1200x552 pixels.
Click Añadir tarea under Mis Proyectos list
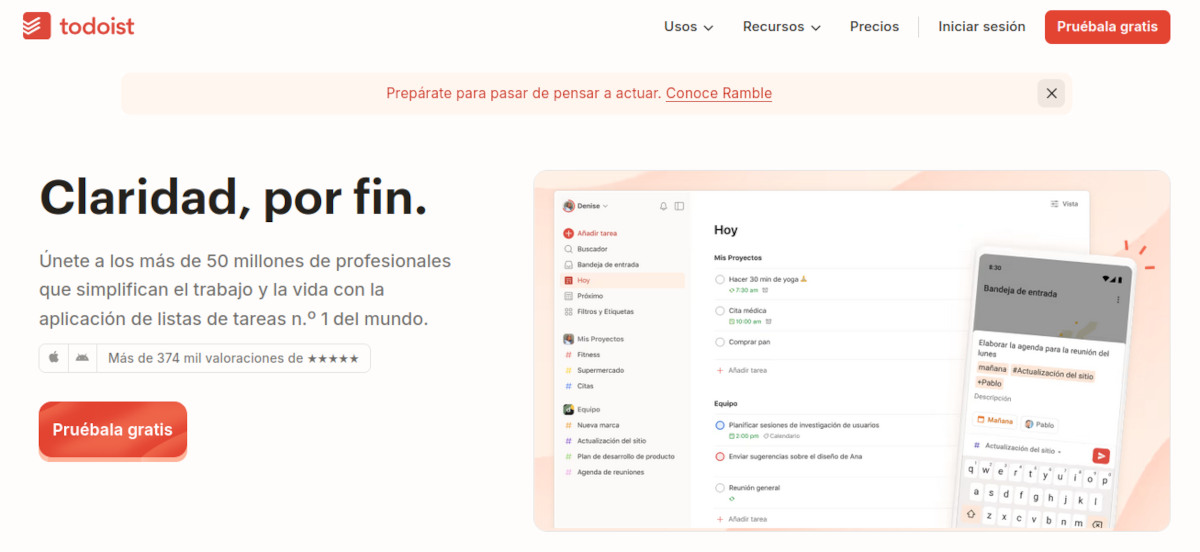[x=741, y=370]
